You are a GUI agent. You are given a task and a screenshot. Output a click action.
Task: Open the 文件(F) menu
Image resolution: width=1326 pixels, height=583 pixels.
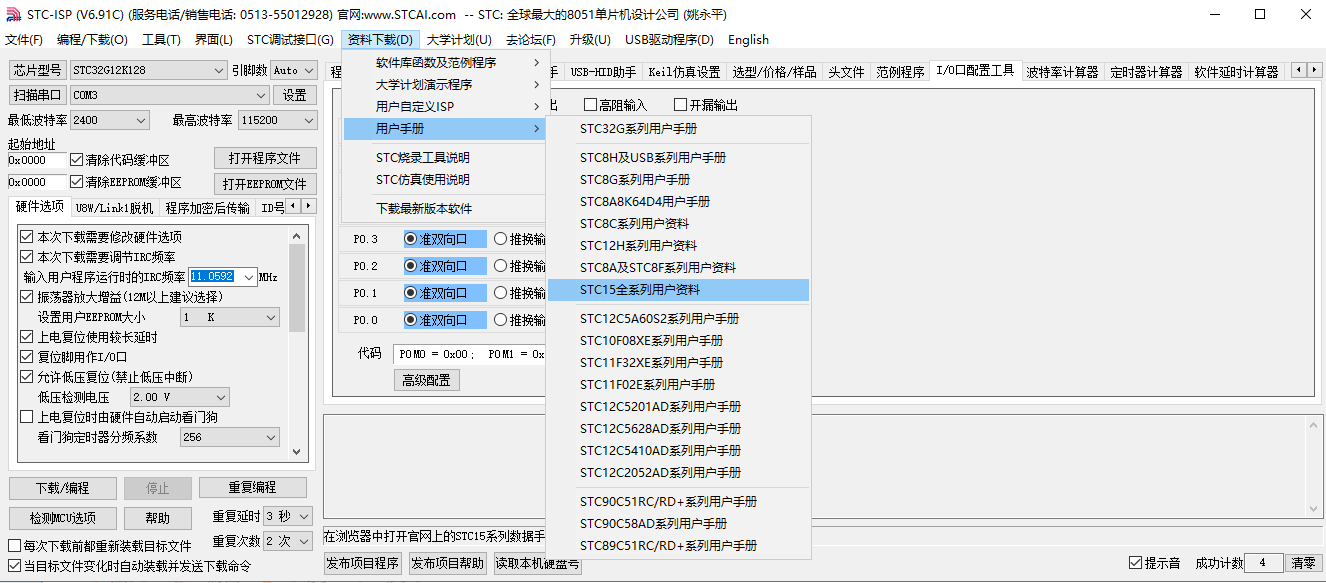point(24,40)
